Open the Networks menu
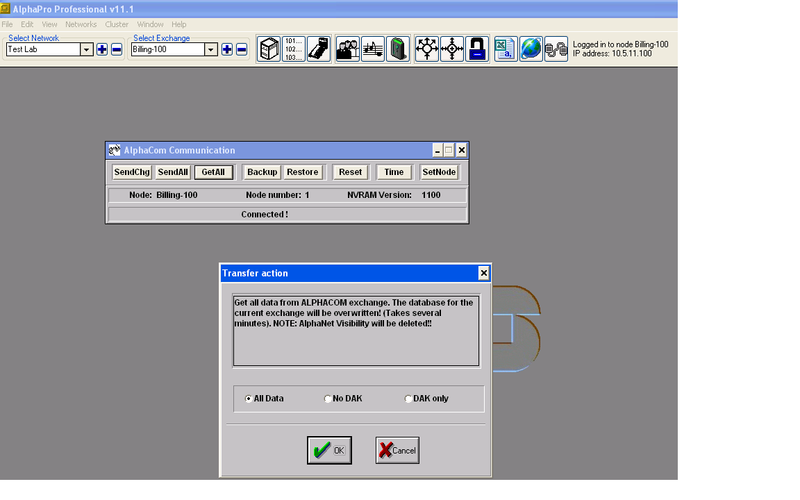 [81, 24]
